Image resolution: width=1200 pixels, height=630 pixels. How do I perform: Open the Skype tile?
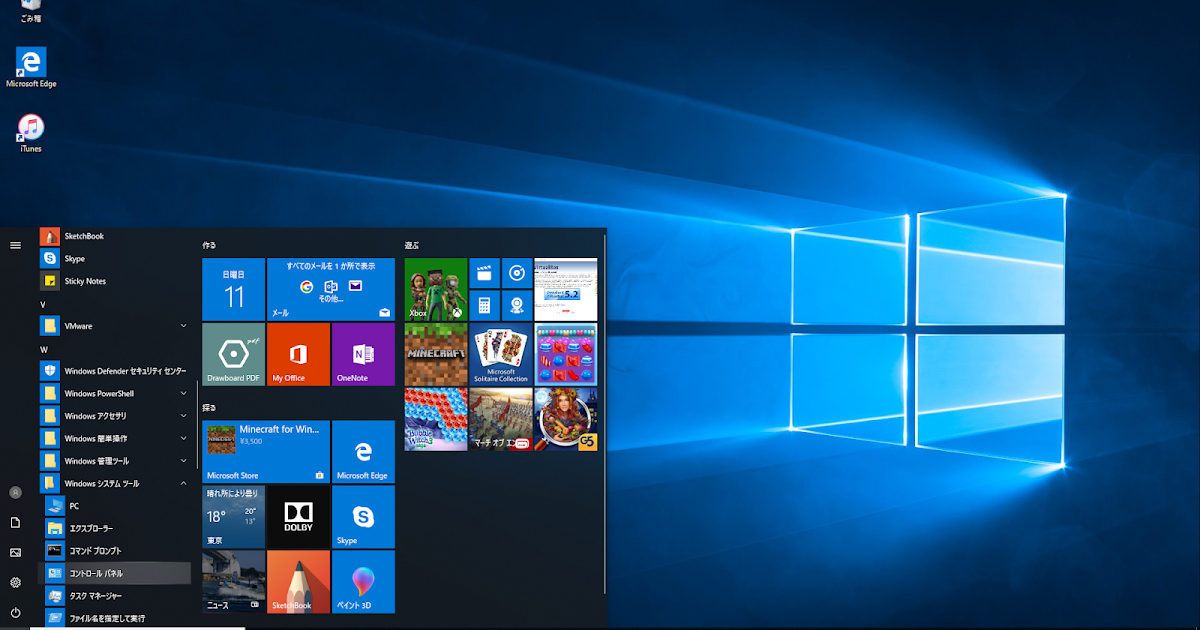point(363,517)
